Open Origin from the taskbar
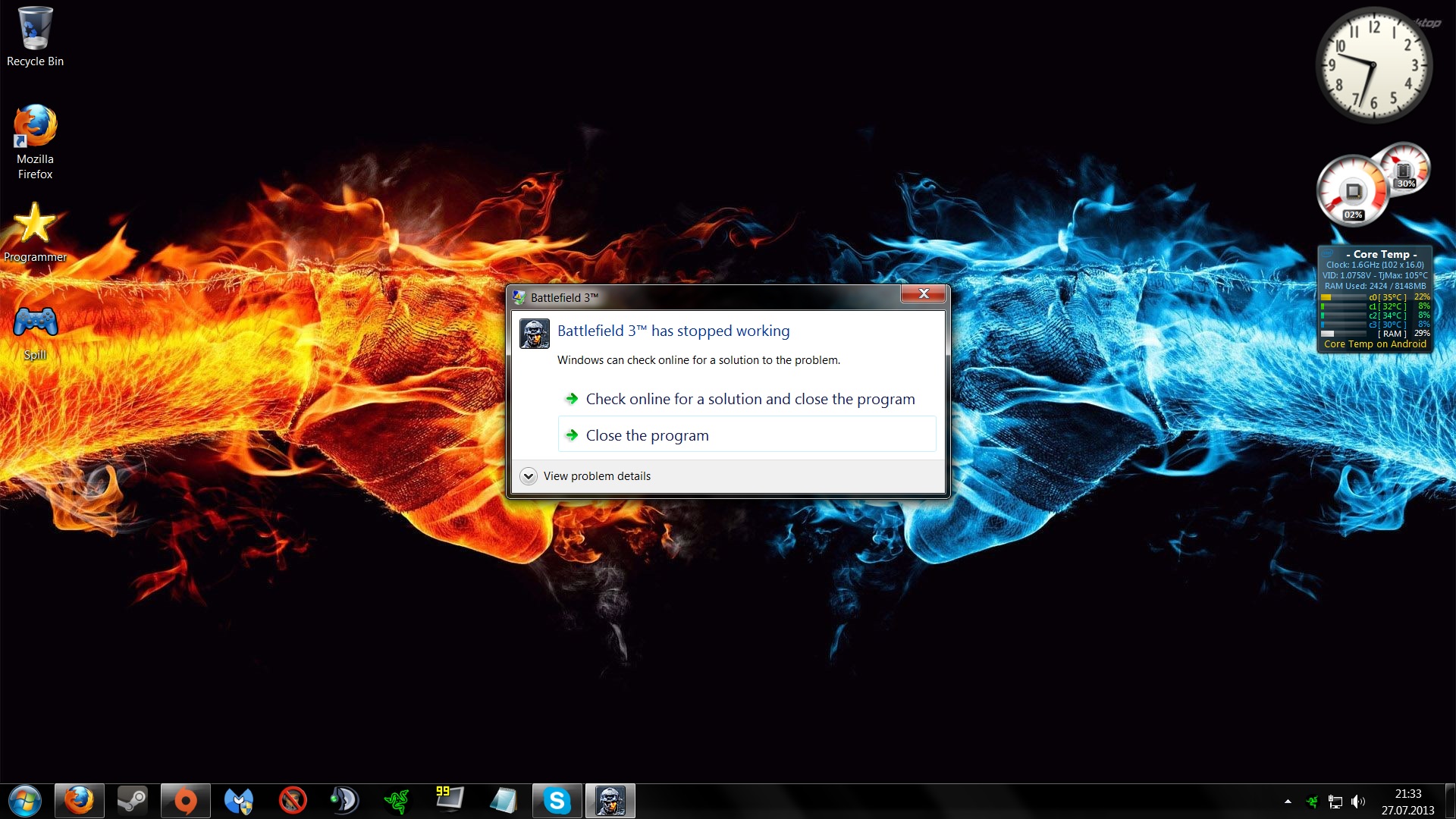 (x=185, y=801)
